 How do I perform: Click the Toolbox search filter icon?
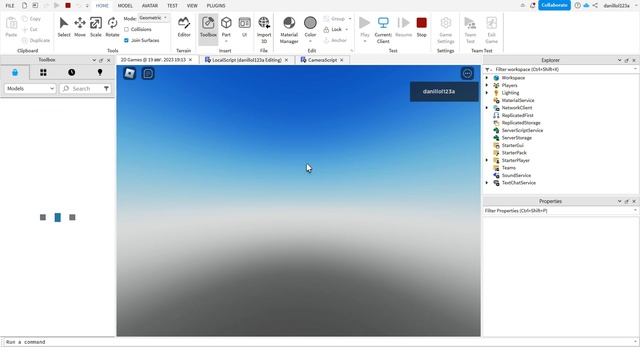click(106, 89)
